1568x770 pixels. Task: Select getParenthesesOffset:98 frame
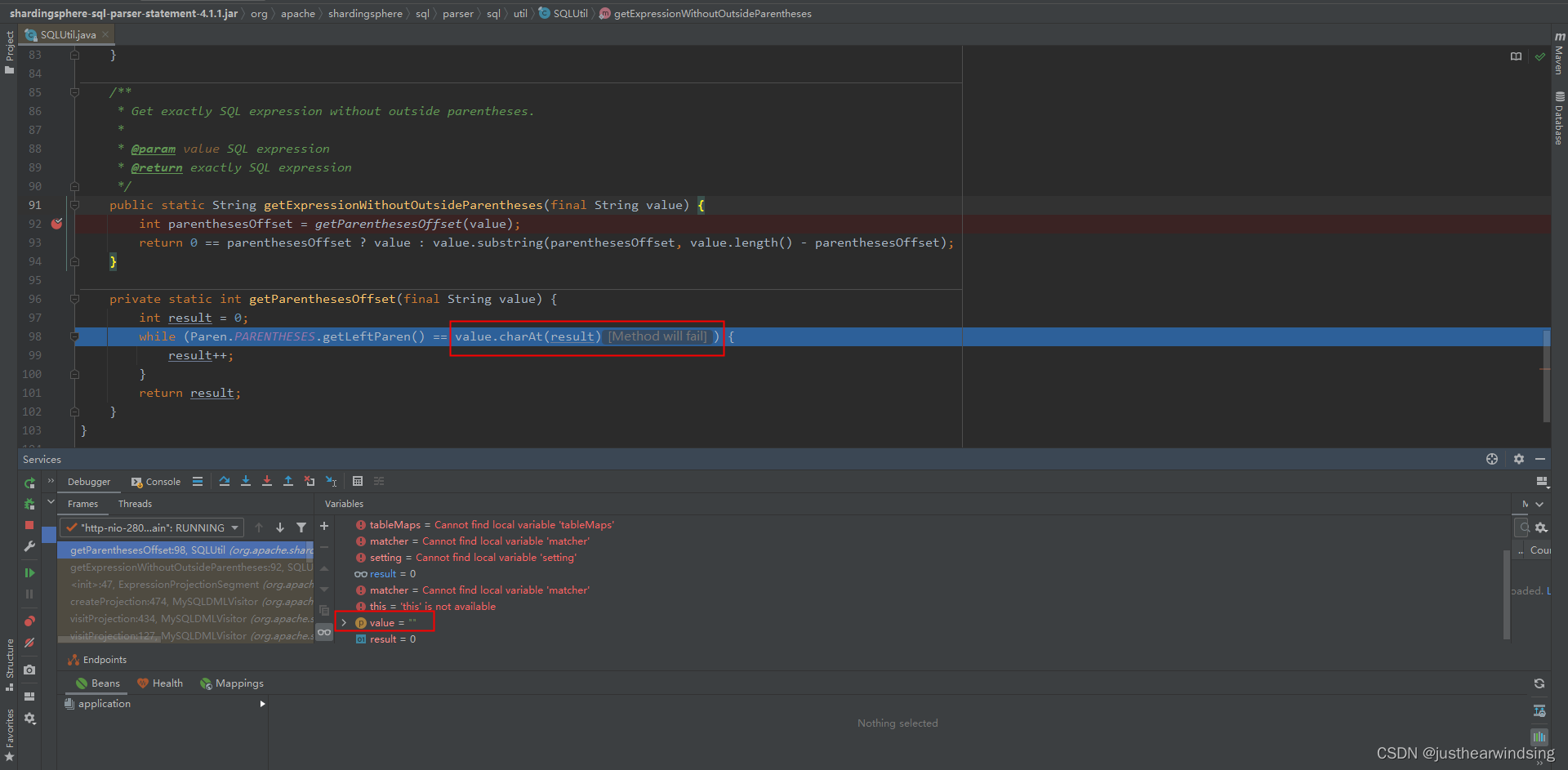(185, 550)
